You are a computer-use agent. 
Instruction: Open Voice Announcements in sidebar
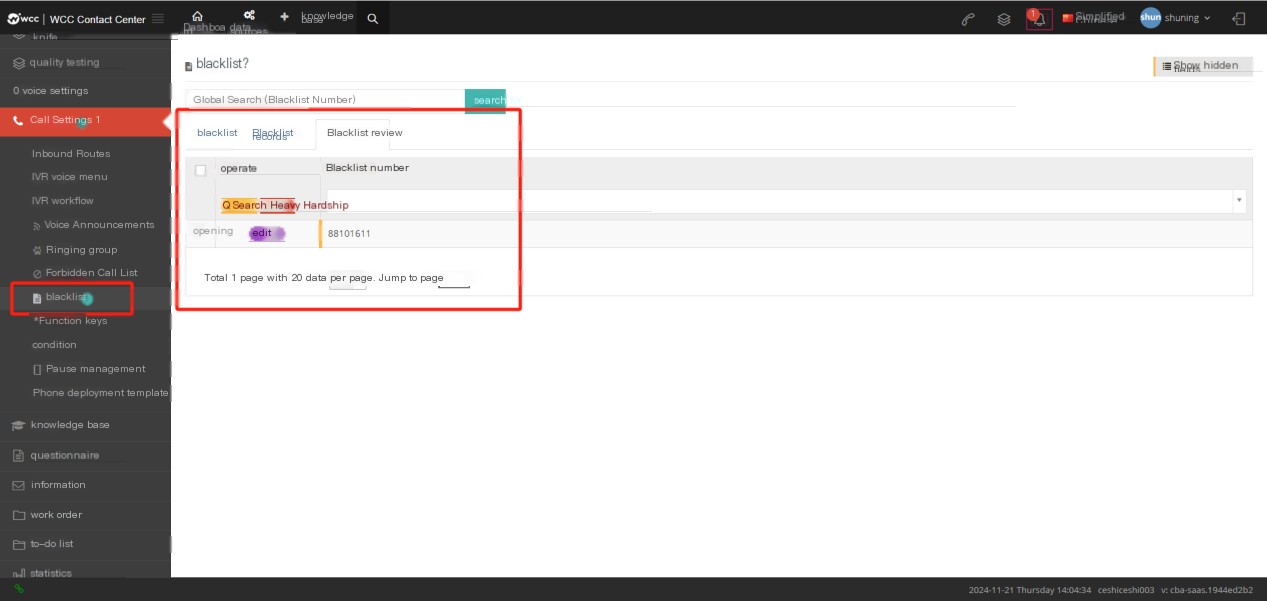pos(93,225)
